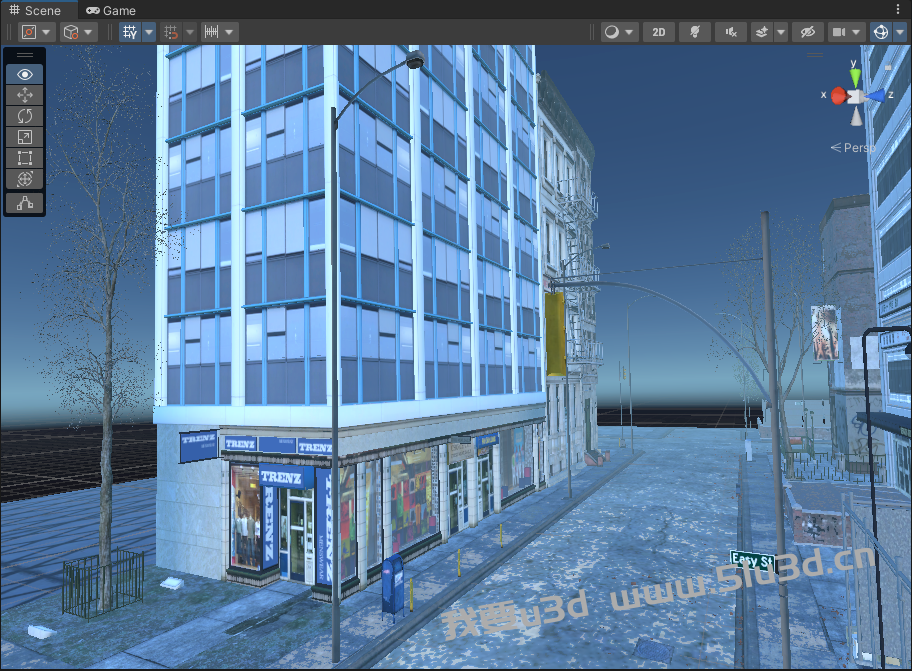The width and height of the screenshot is (912, 671).
Task: Open the snap increment settings dropdown
Action: coord(229,32)
